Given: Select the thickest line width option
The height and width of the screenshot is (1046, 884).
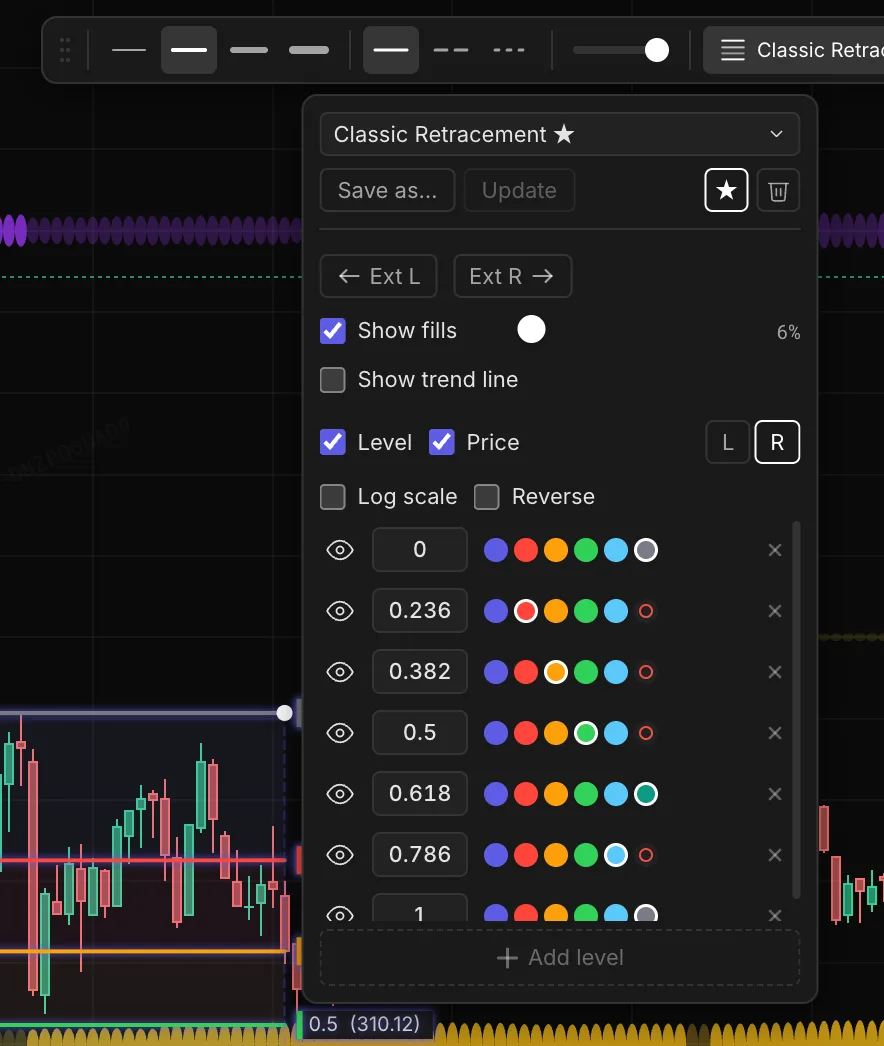Looking at the screenshot, I should pyautogui.click(x=309, y=50).
